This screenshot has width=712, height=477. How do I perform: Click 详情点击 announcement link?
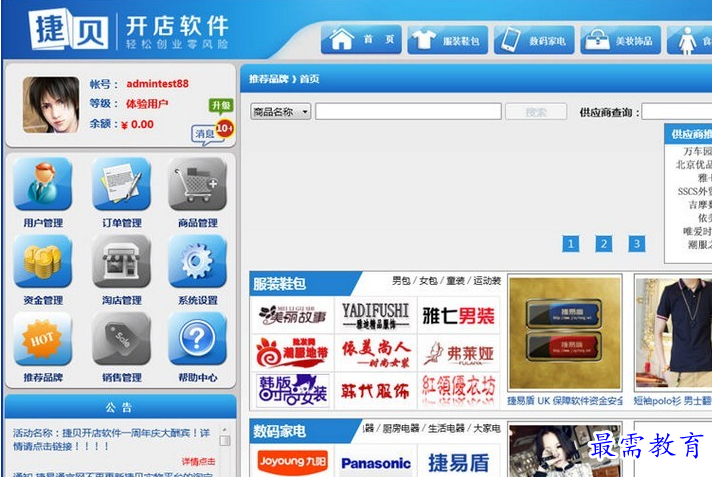198,462
